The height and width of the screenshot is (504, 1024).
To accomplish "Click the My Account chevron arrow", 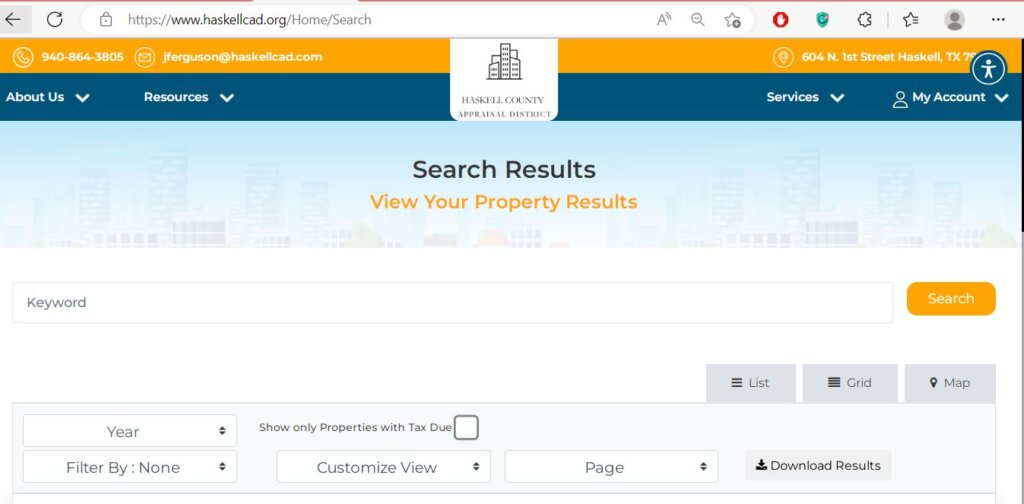I will [x=1002, y=98].
